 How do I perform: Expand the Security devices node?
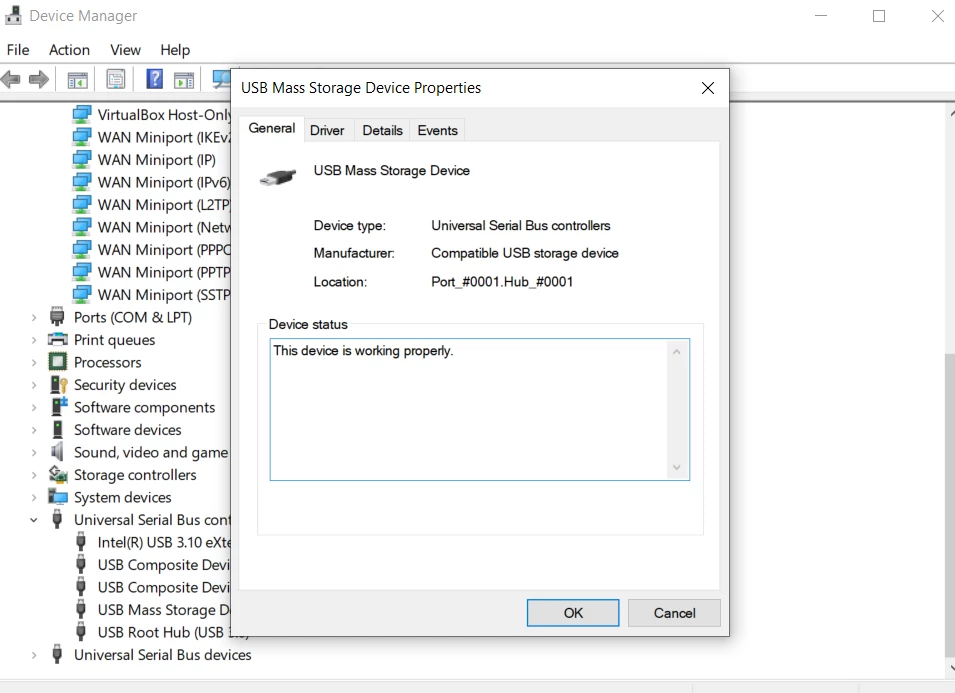(34, 385)
